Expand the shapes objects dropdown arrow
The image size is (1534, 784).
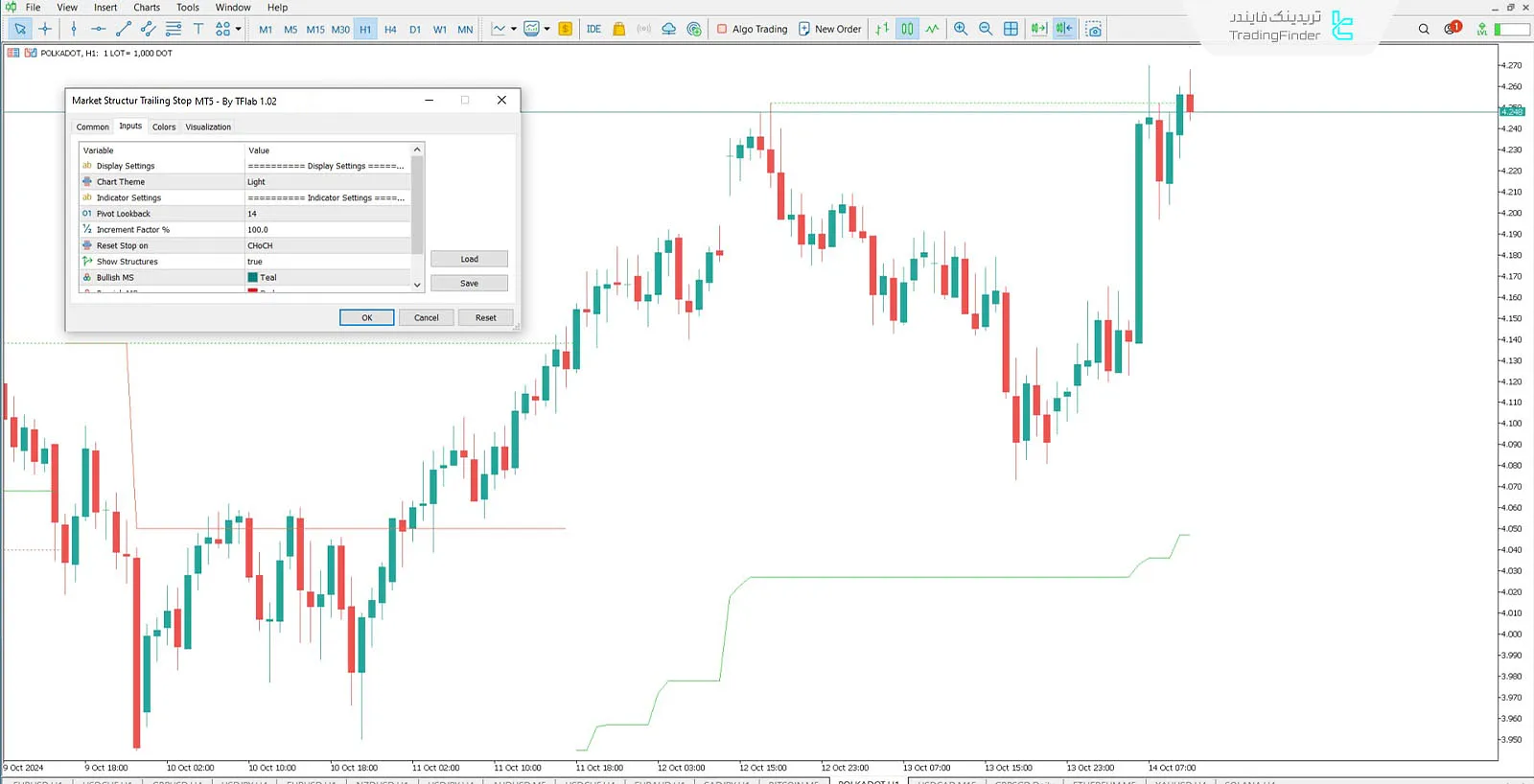click(238, 29)
